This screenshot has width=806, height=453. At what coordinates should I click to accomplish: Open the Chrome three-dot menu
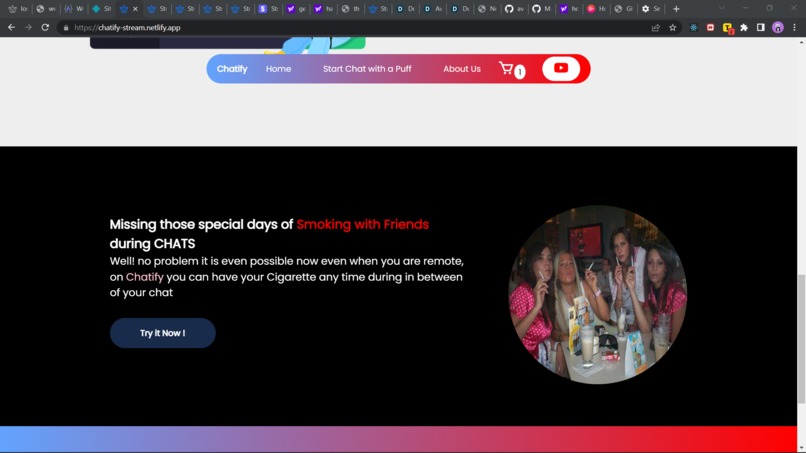794,28
